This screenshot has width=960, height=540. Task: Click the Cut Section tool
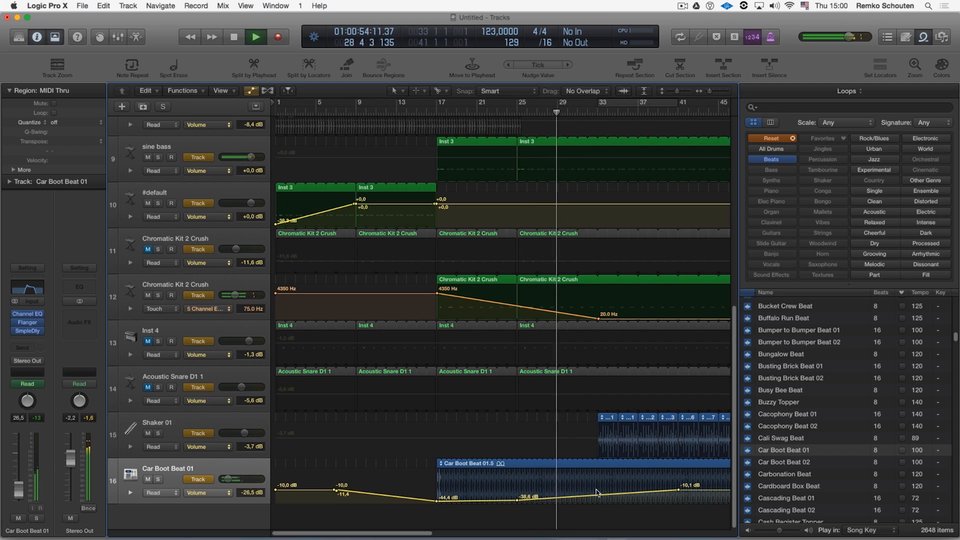(680, 67)
